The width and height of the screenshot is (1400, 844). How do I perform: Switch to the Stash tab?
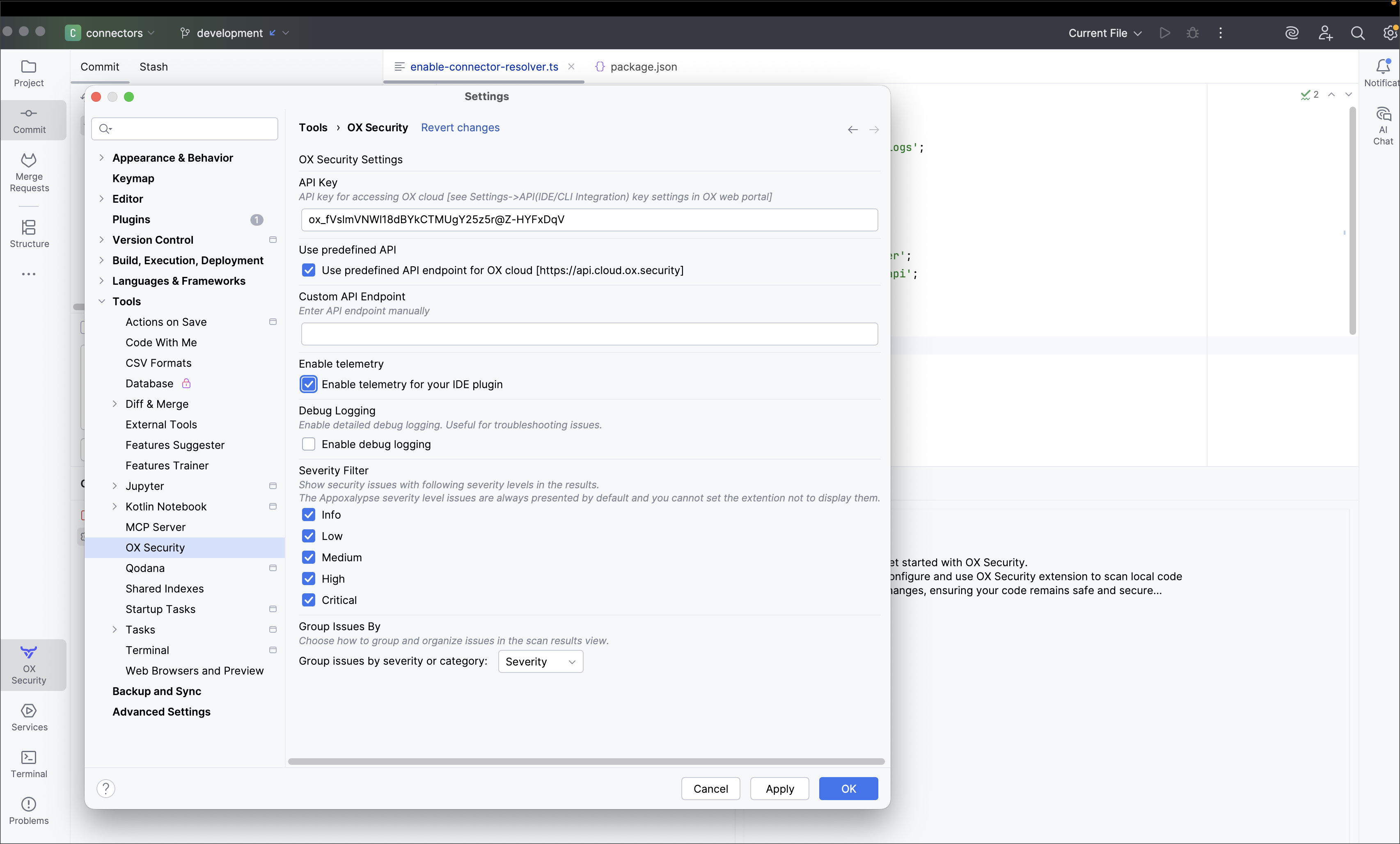(154, 67)
